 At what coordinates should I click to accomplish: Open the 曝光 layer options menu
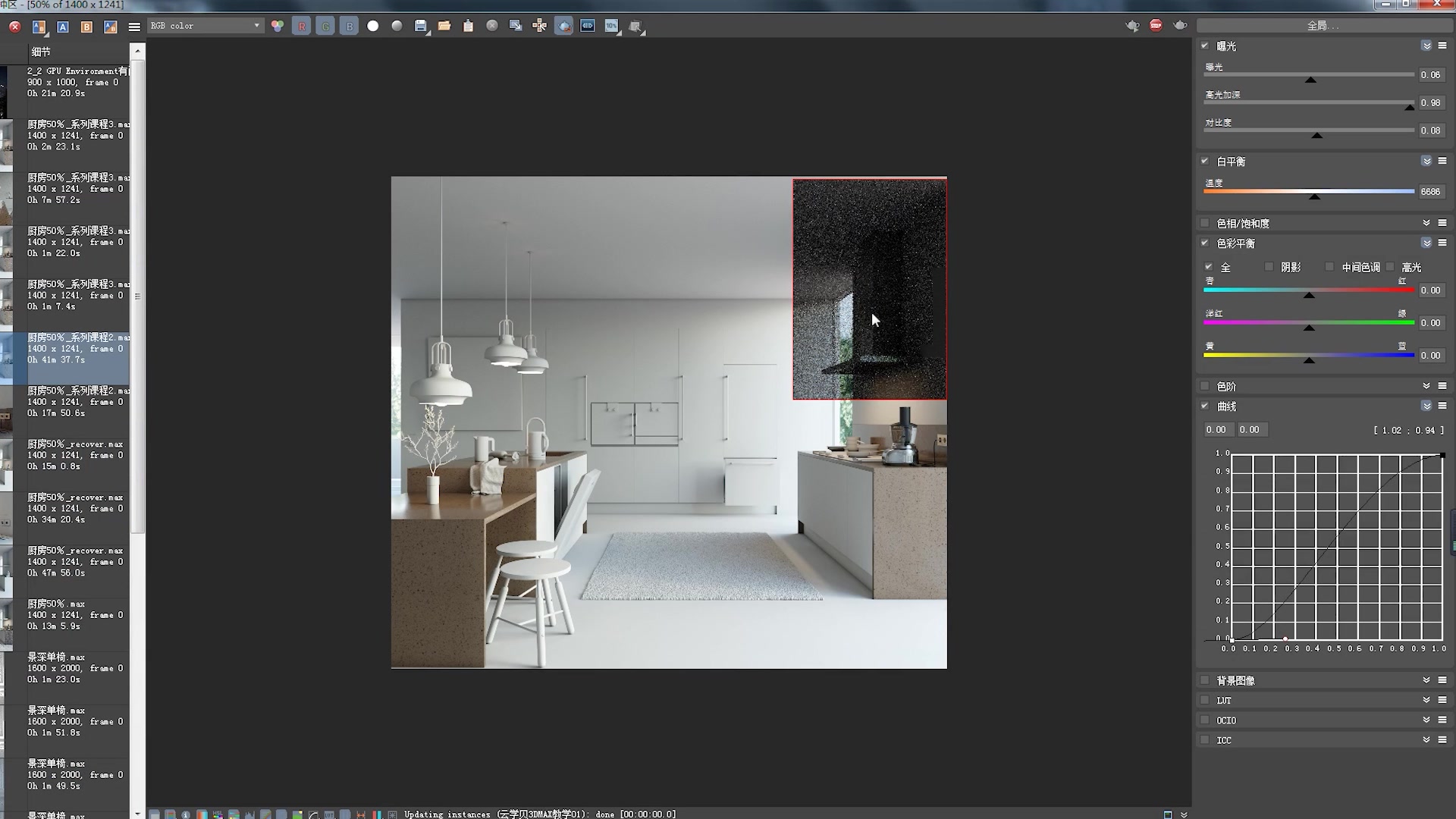1442,45
